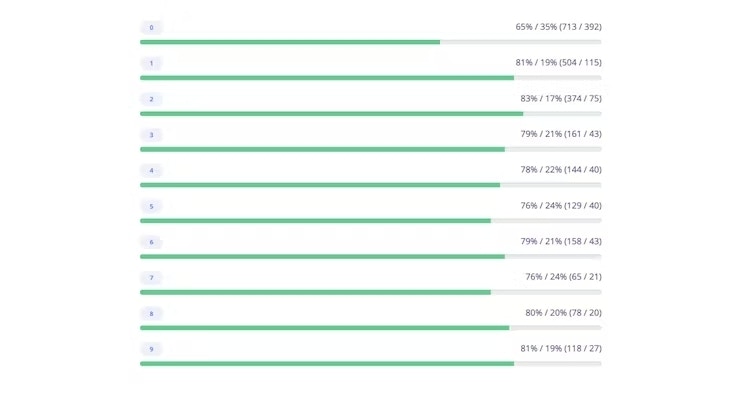Click the 78% / 22% (144 / 40) statistic
The image size is (740, 416).
561,170
